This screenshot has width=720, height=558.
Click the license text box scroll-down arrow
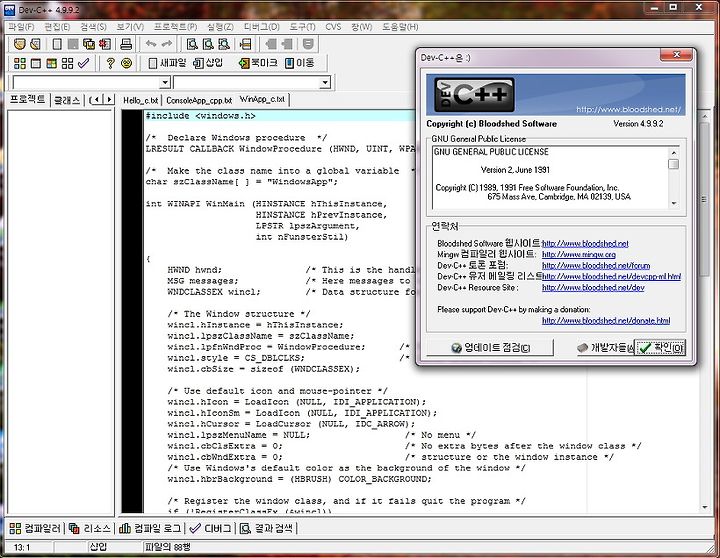coord(674,203)
